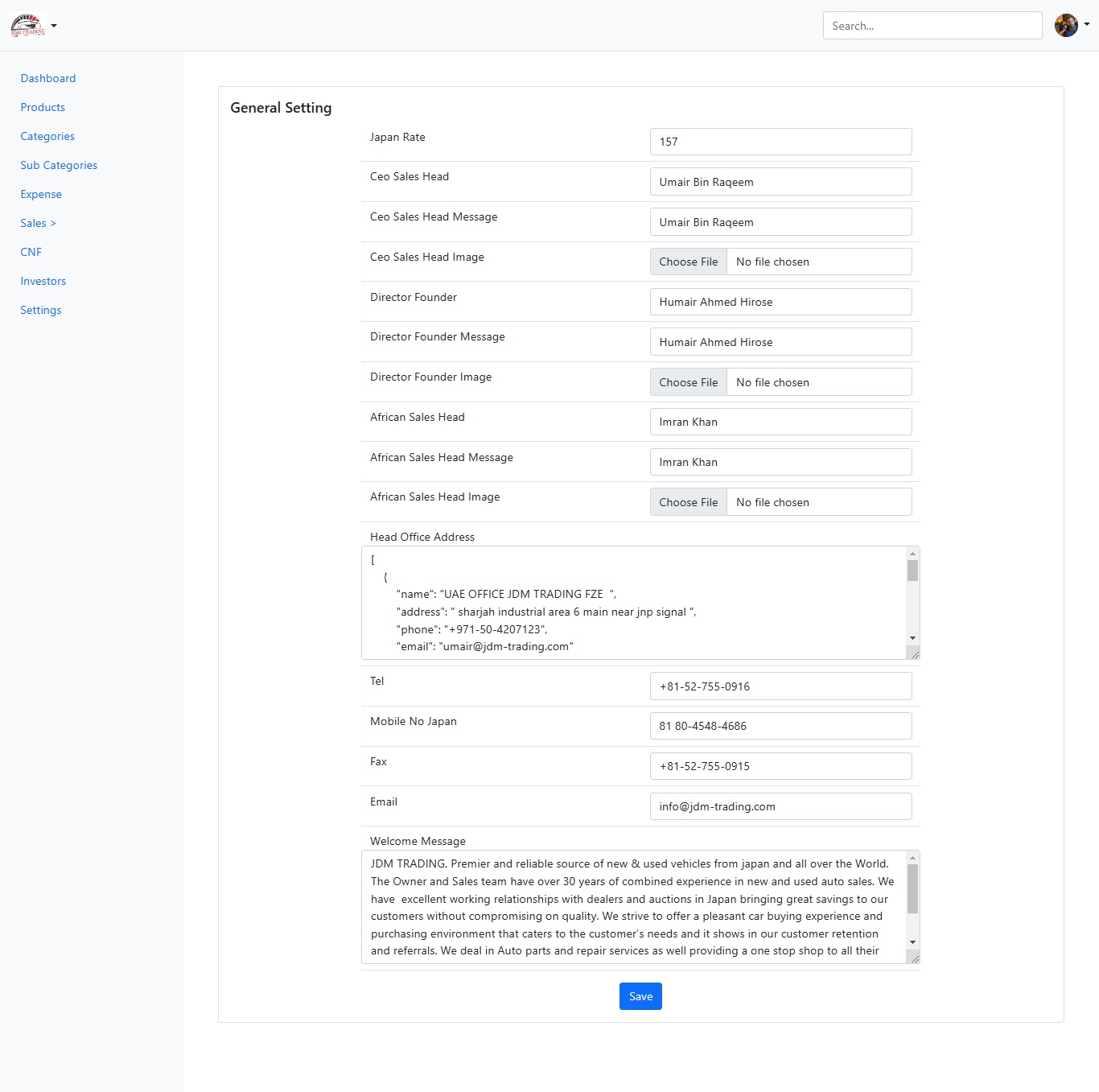Click the Email input field
Image resolution: width=1099 pixels, height=1092 pixels.
click(x=780, y=806)
